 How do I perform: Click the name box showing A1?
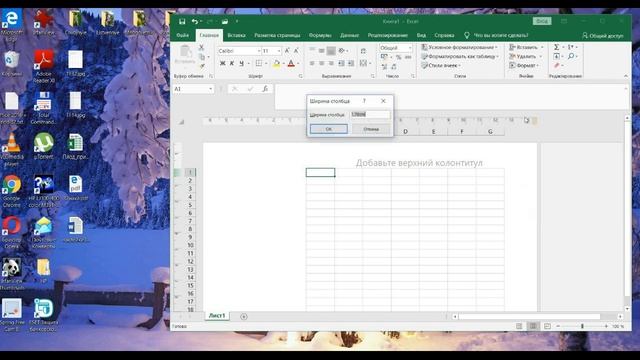193,89
